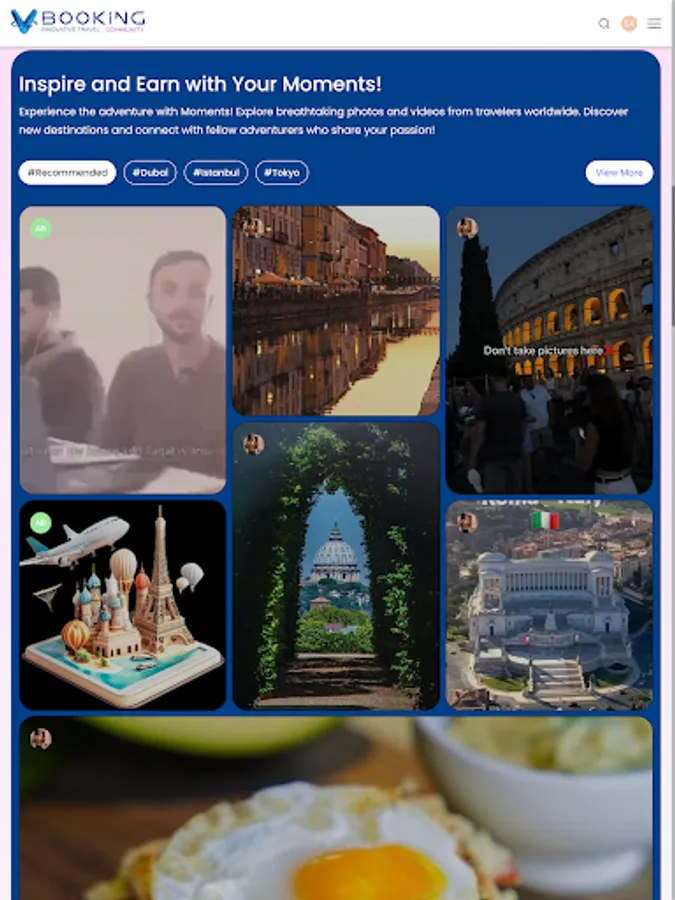Viewport: 675px width, 900px height.
Task: Click the page vertical scrollbar
Action: [673, 255]
